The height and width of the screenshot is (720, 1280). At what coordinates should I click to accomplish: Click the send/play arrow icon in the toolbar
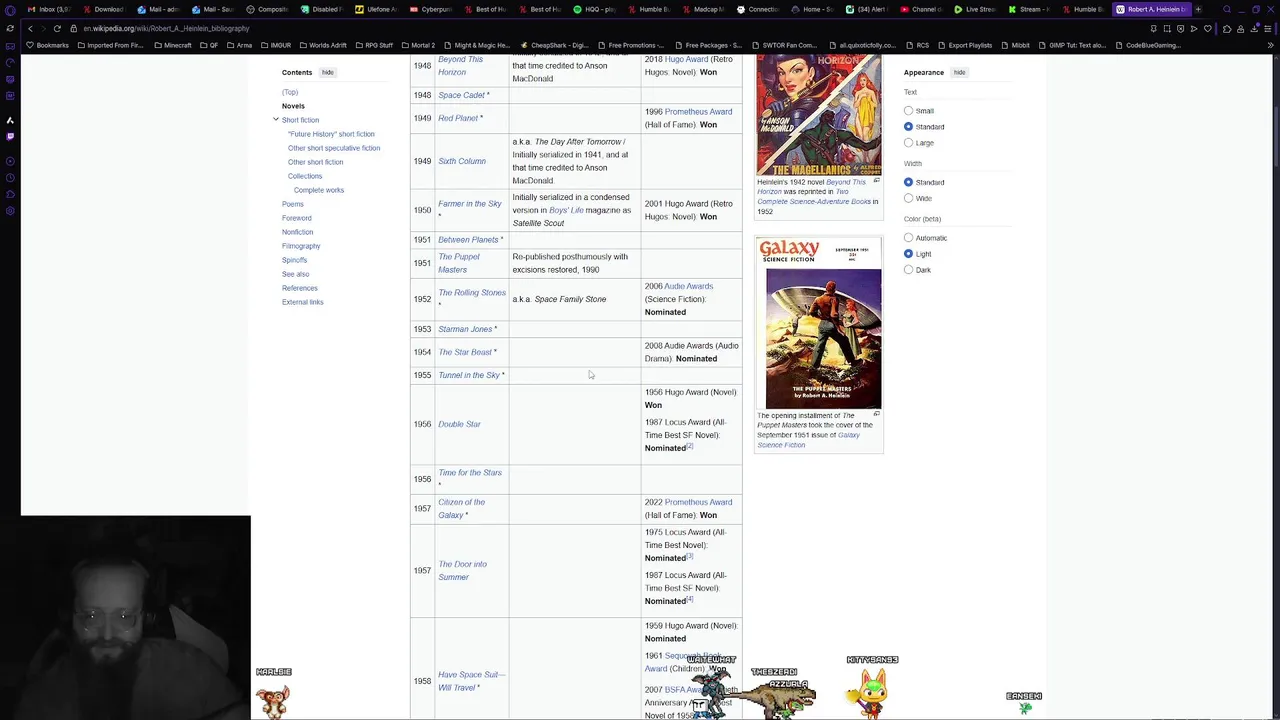pyautogui.click(x=1193, y=28)
